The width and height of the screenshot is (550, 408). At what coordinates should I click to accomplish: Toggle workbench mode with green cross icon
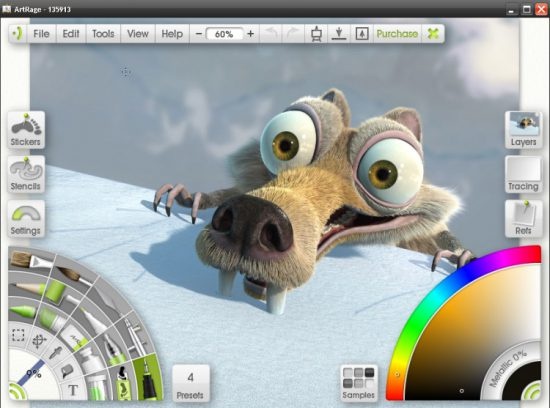(x=433, y=34)
